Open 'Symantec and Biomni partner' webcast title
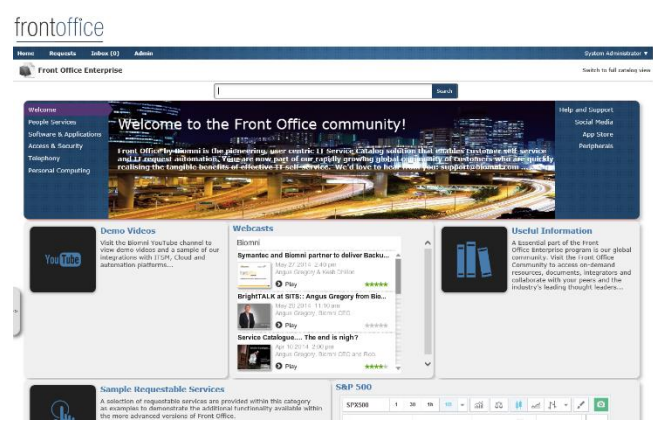 tap(313, 255)
